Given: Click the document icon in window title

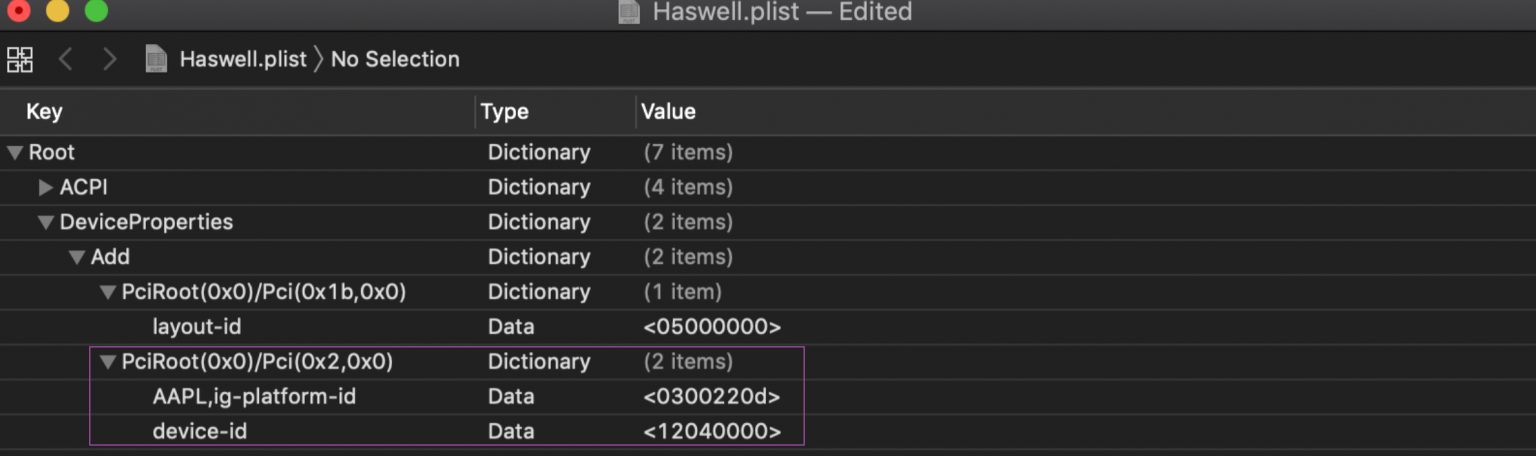Looking at the screenshot, I should [629, 12].
